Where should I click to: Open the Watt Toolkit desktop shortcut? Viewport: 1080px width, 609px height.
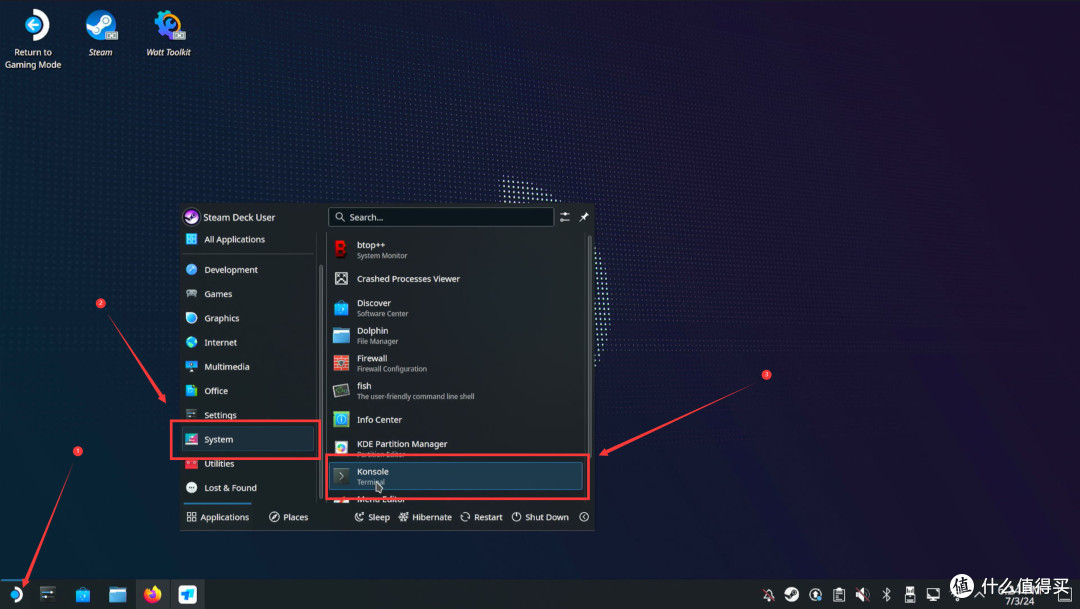(x=168, y=33)
